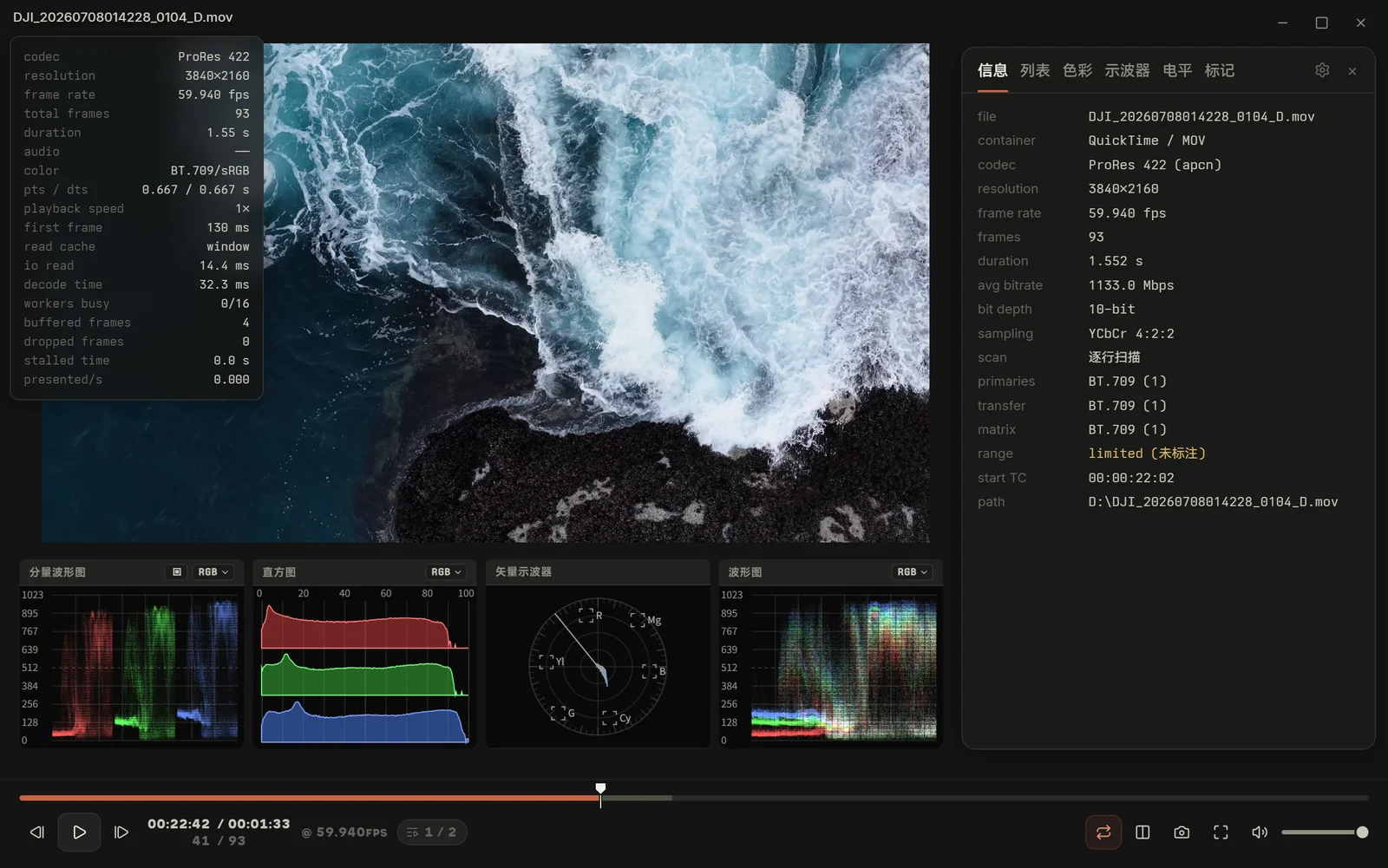Enter fullscreen mode icon
The width and height of the screenshot is (1388, 868).
[x=1221, y=832]
